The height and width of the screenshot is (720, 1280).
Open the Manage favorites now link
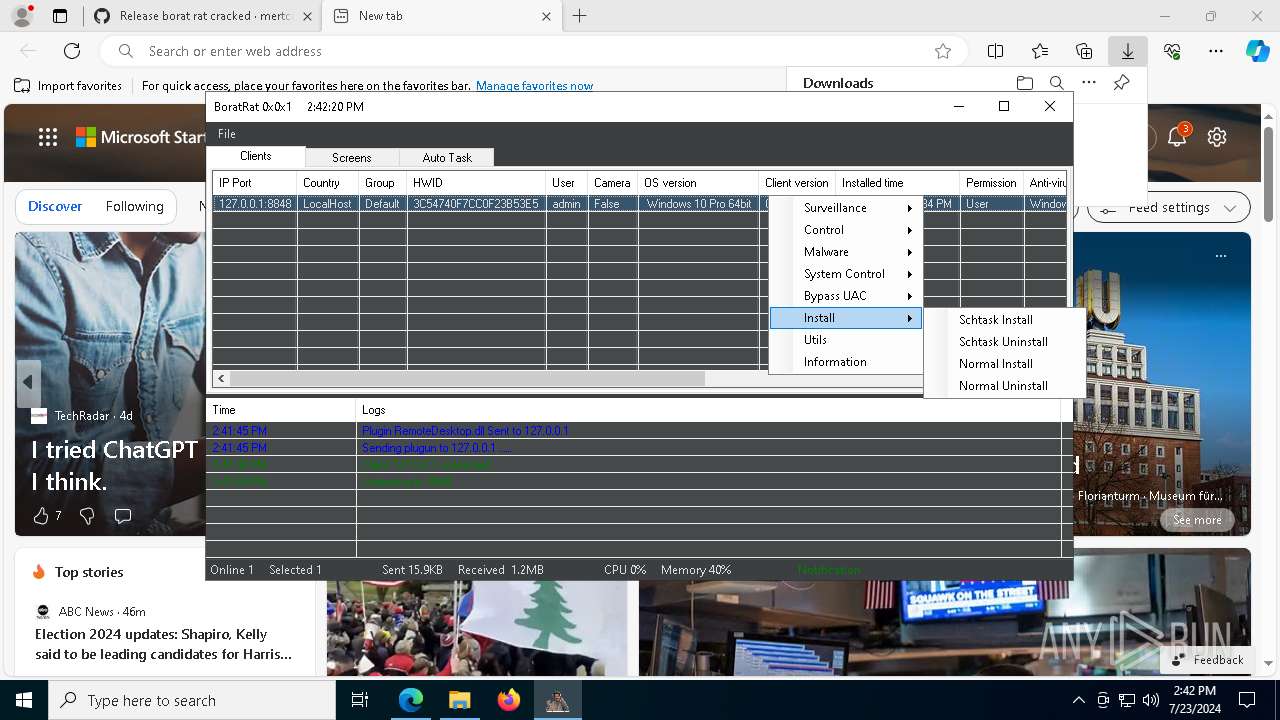534,86
